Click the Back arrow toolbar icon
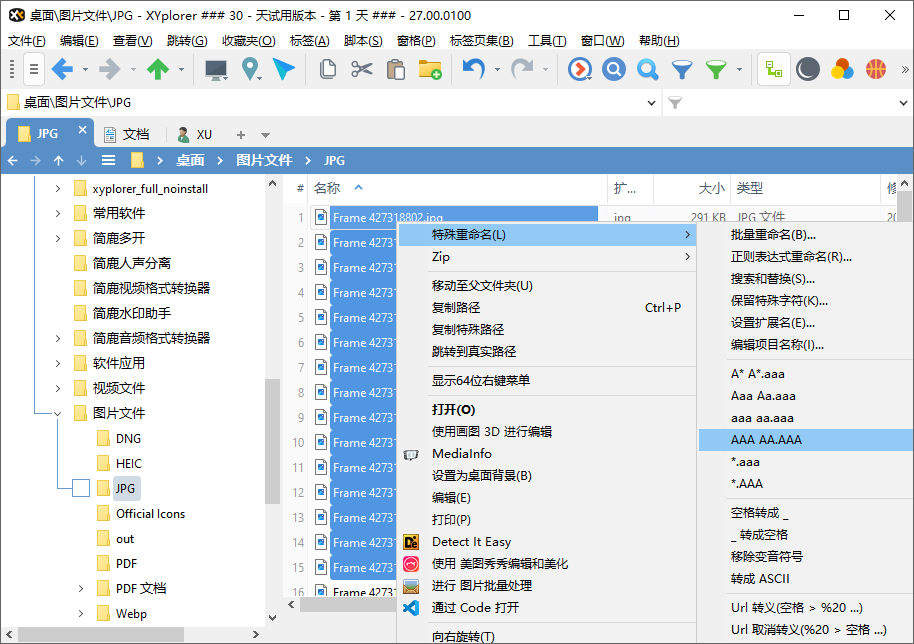 pyautogui.click(x=62, y=69)
